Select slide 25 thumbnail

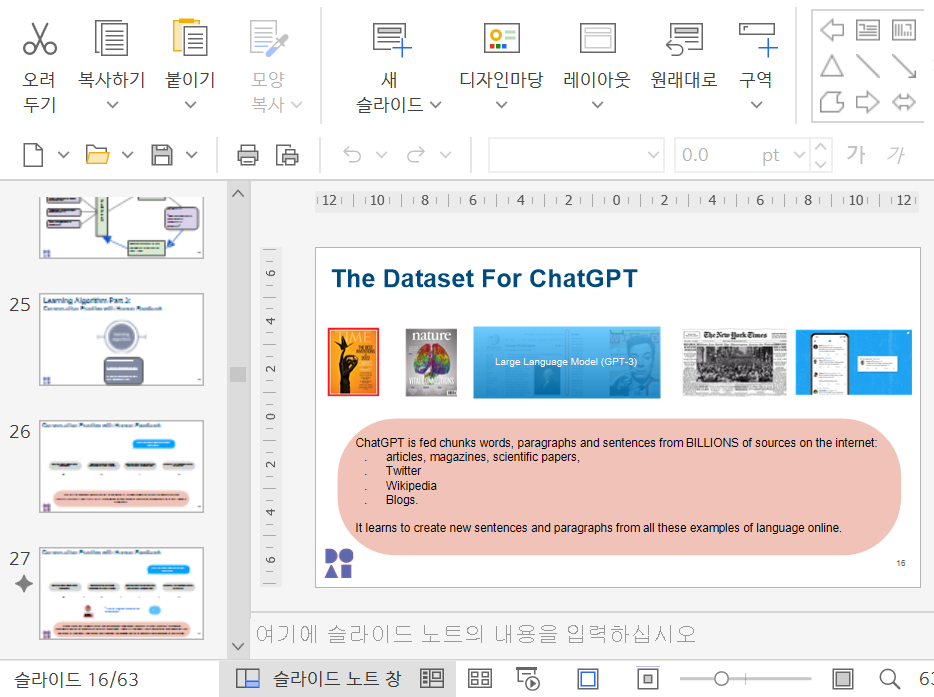pyautogui.click(x=122, y=340)
